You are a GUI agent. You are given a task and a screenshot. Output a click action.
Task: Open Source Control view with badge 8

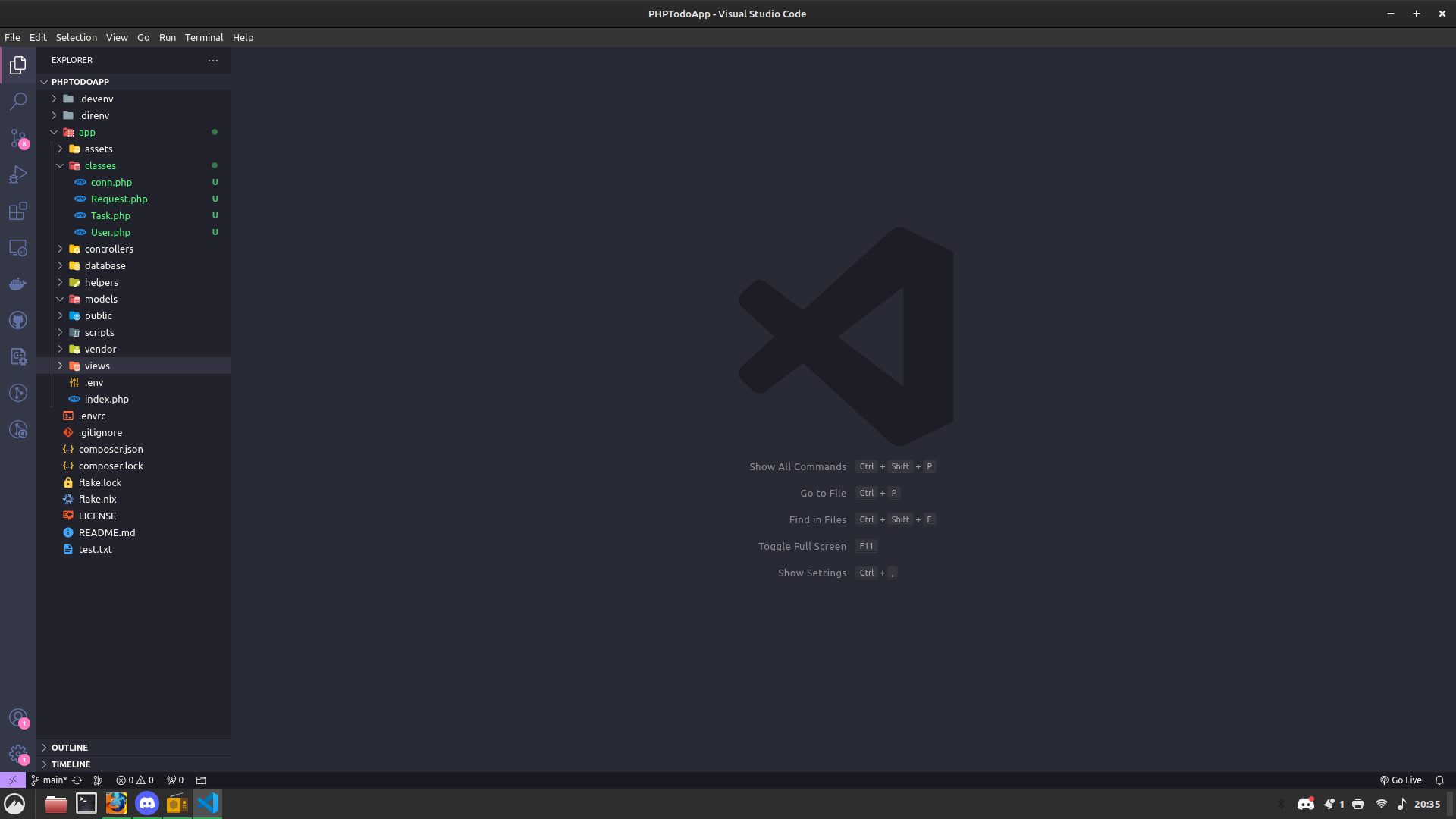click(18, 138)
